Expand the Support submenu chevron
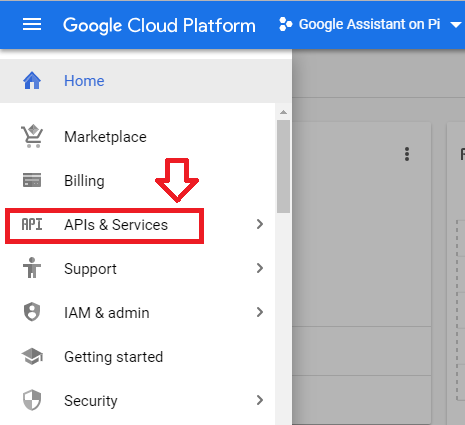465x425 pixels. point(260,268)
